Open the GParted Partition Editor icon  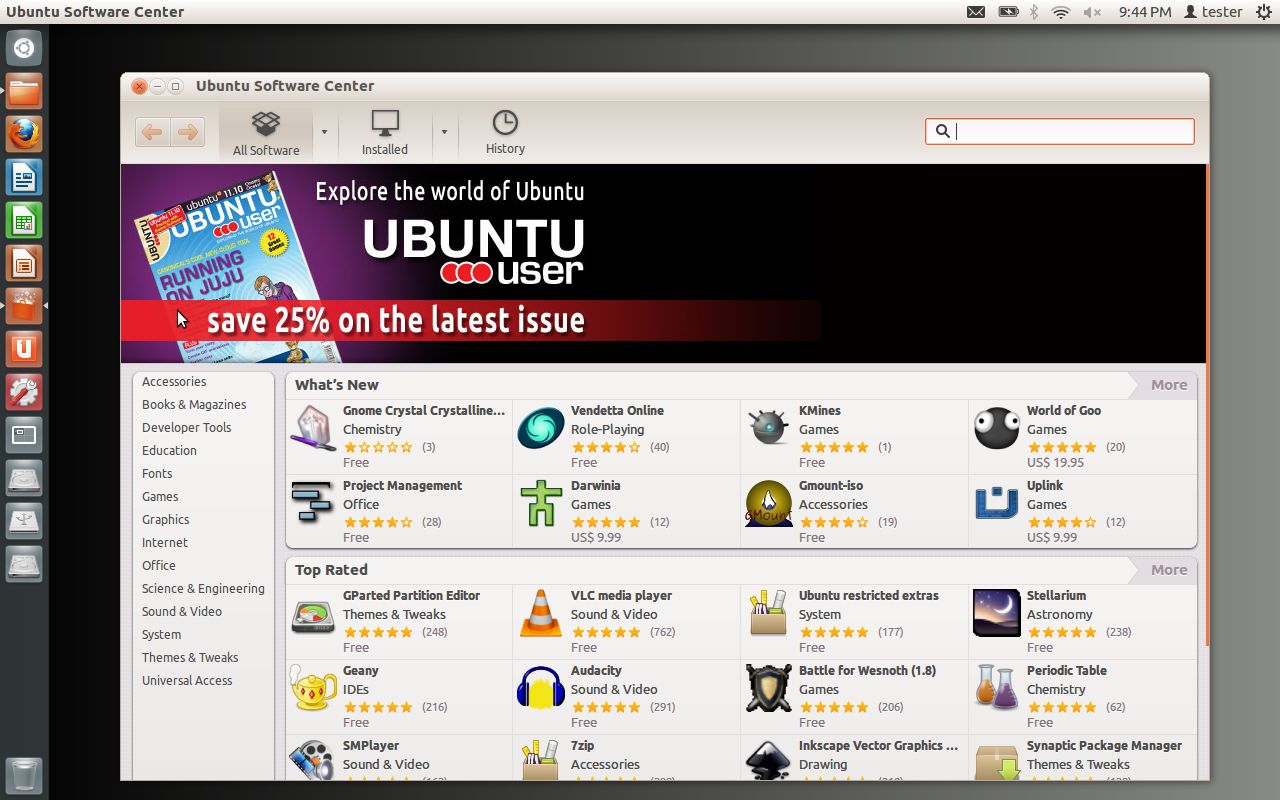tap(313, 614)
